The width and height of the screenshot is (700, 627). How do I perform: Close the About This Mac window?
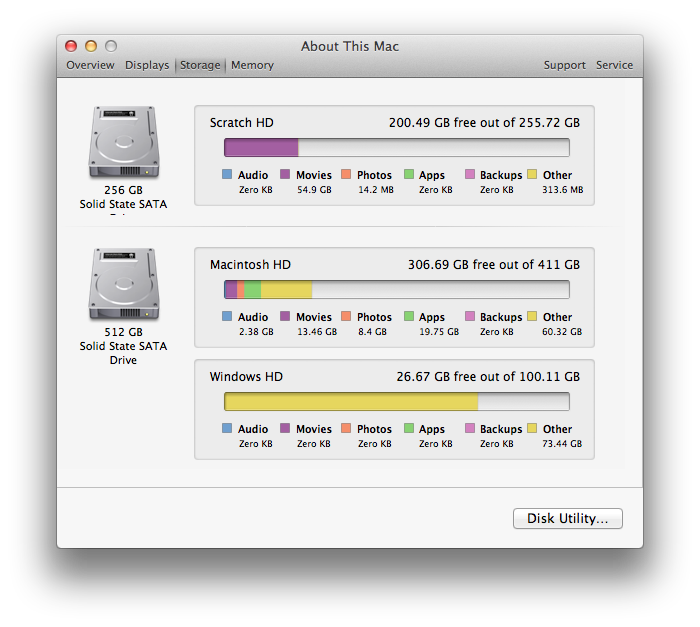(71, 46)
